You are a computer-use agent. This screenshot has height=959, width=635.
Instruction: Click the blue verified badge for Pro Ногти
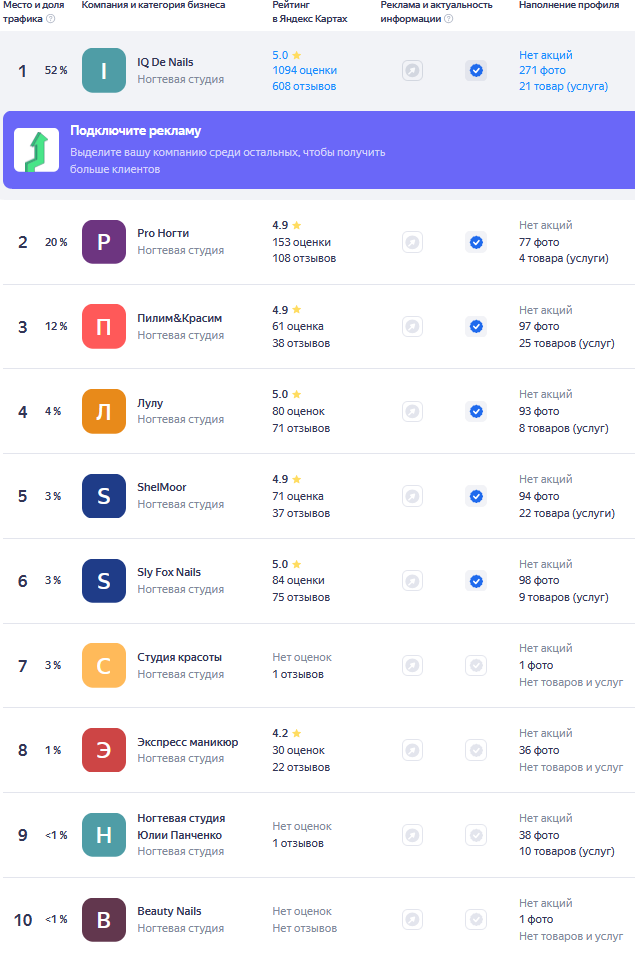(x=476, y=242)
